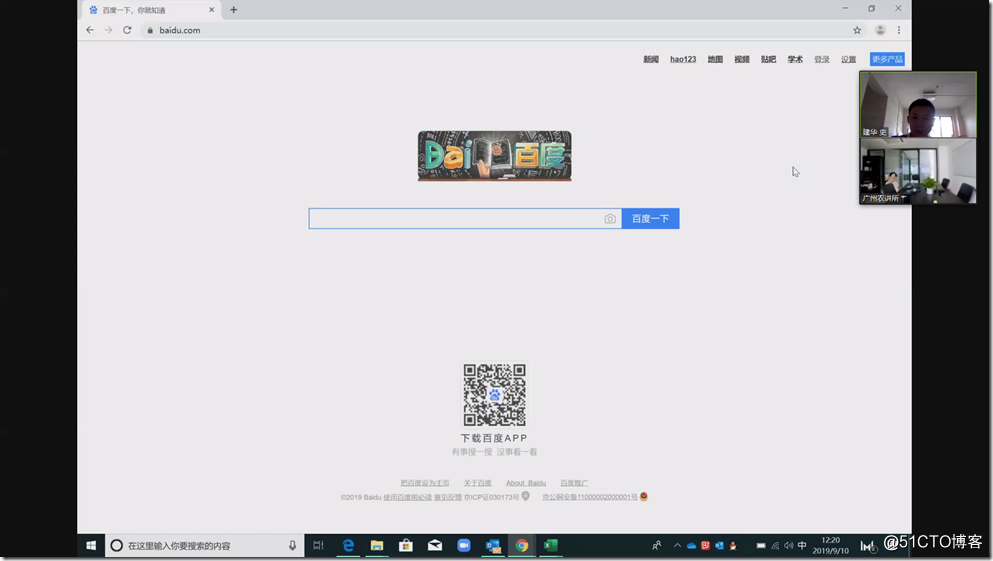Click the 把百度设为主页 link
The image size is (993, 561).
pyautogui.click(x=424, y=483)
